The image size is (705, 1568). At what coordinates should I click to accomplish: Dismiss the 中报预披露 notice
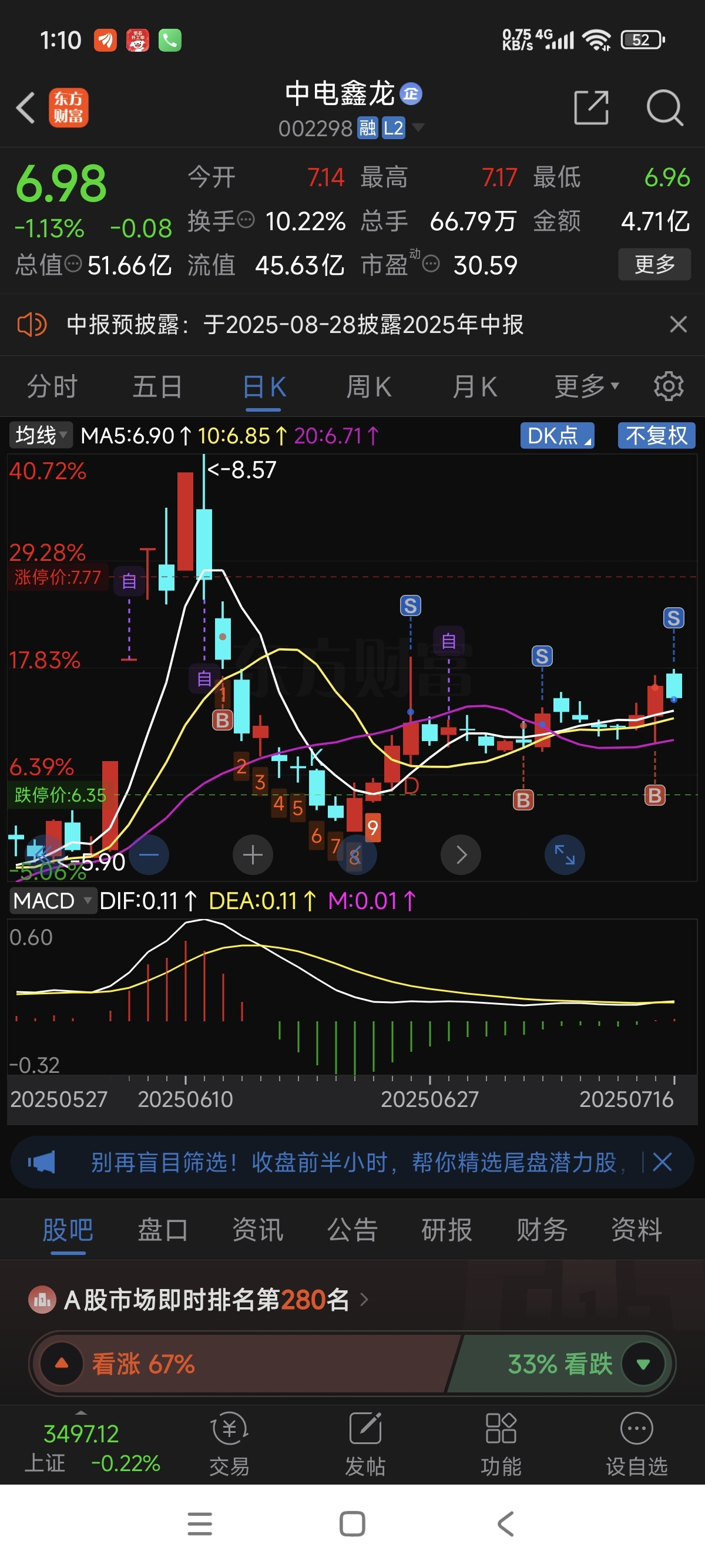(678, 324)
